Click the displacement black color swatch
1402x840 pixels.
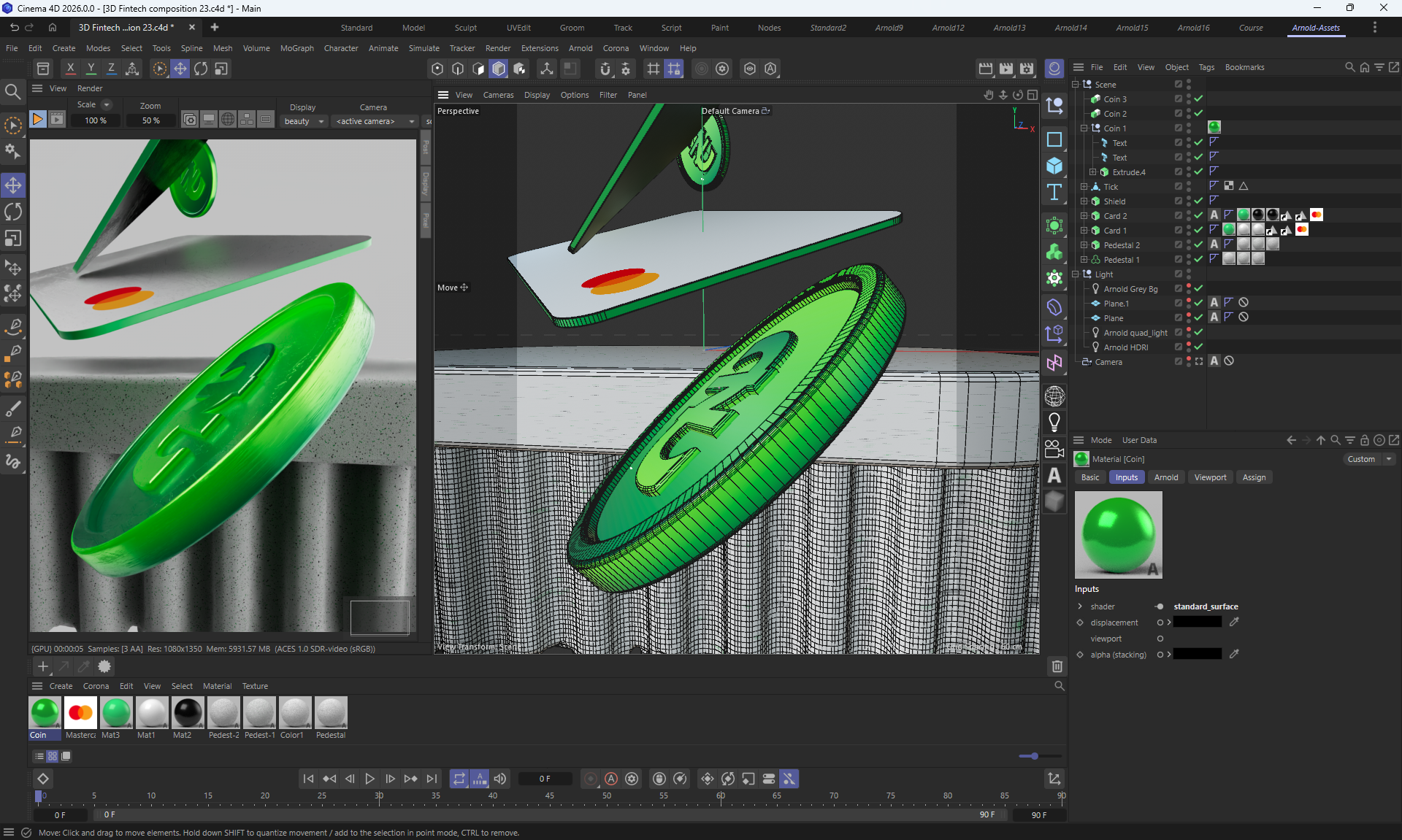1197,623
